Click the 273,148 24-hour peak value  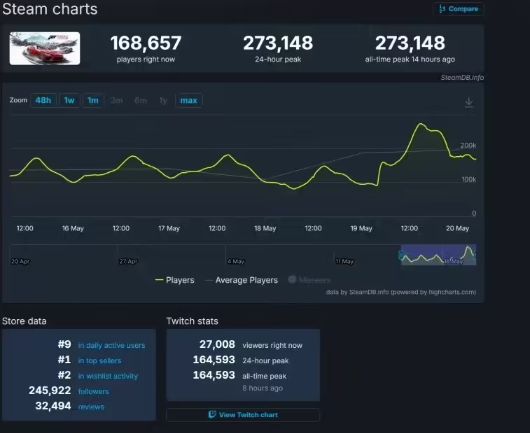pyautogui.click(x=278, y=43)
